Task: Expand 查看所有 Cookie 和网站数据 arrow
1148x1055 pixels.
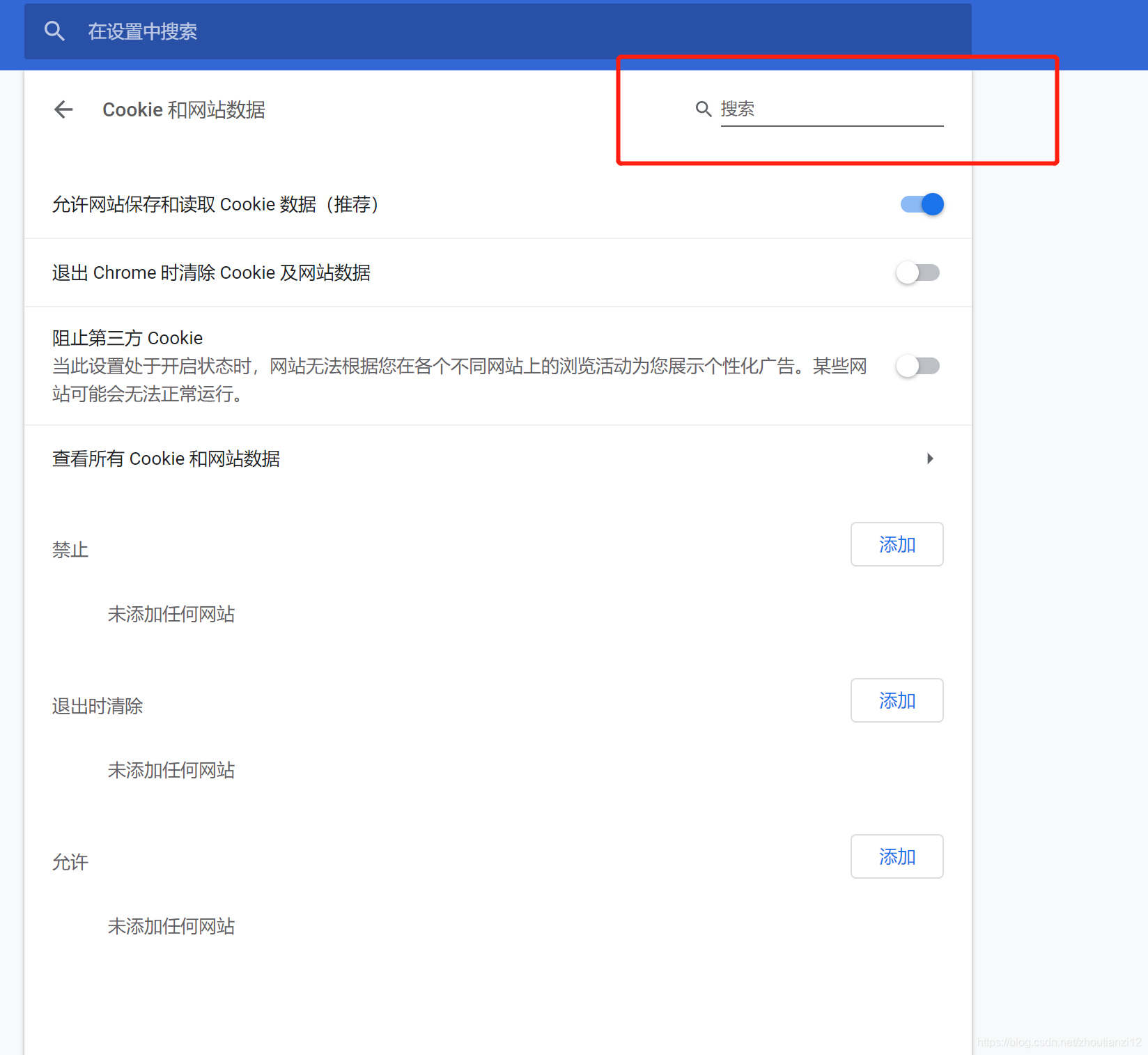Action: (x=929, y=459)
